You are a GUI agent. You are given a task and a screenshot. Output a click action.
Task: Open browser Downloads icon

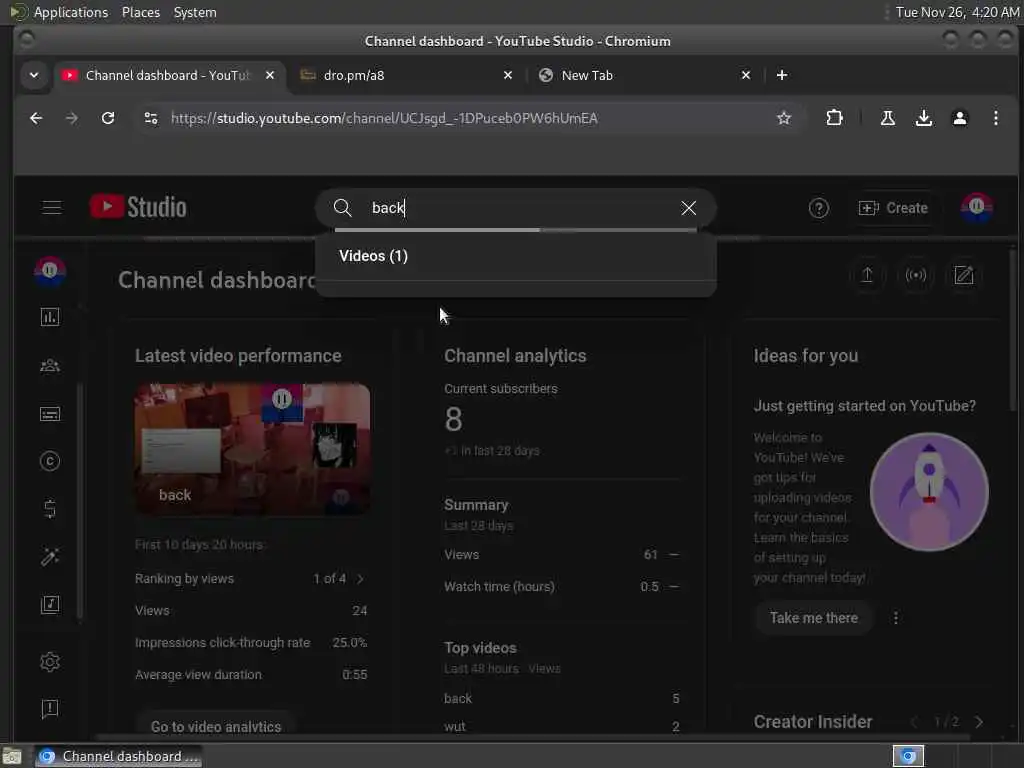[x=923, y=118]
